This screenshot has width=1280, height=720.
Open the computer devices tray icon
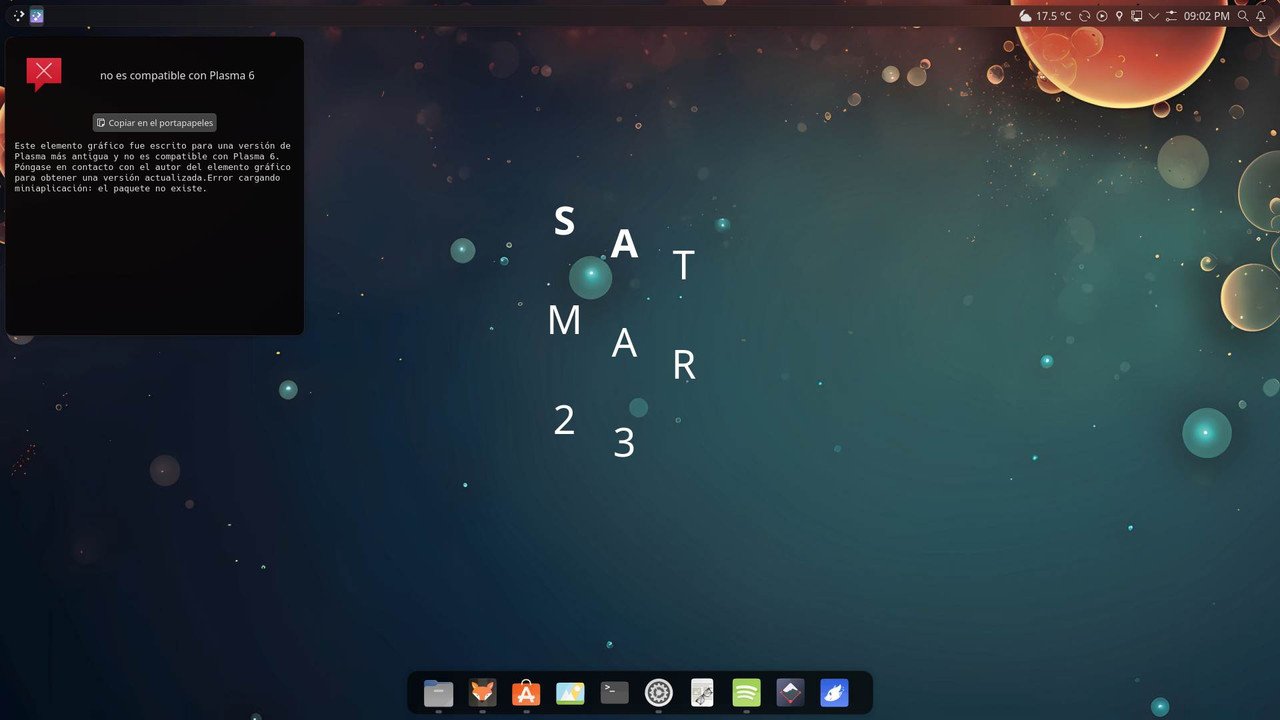[1136, 16]
